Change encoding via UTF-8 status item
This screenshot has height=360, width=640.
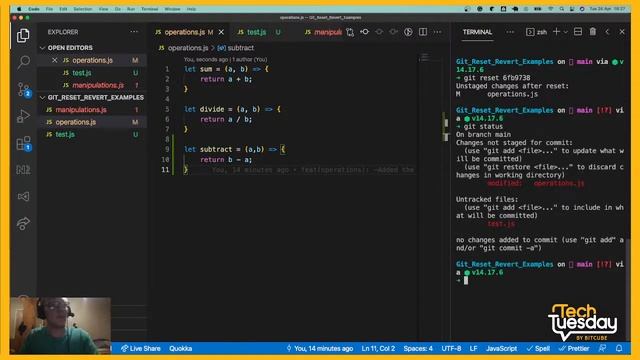click(x=451, y=348)
